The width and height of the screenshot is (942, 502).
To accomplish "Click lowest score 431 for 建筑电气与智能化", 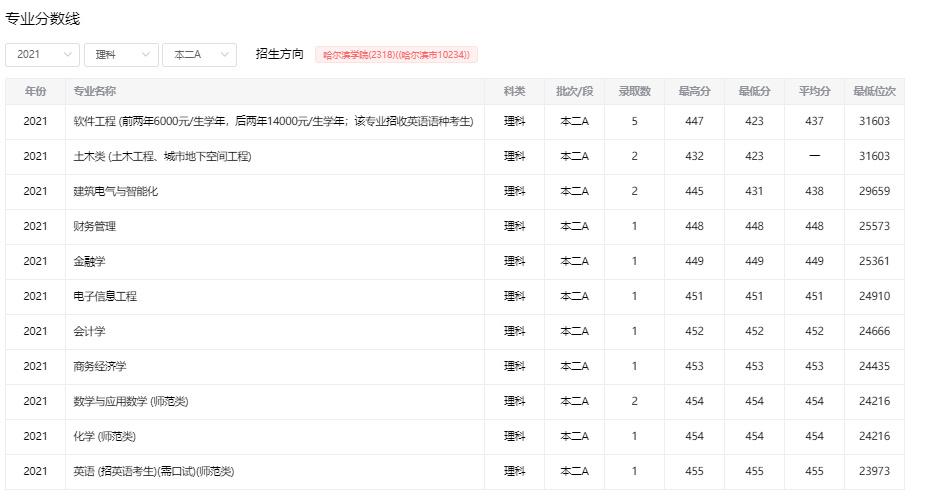I will 755,191.
